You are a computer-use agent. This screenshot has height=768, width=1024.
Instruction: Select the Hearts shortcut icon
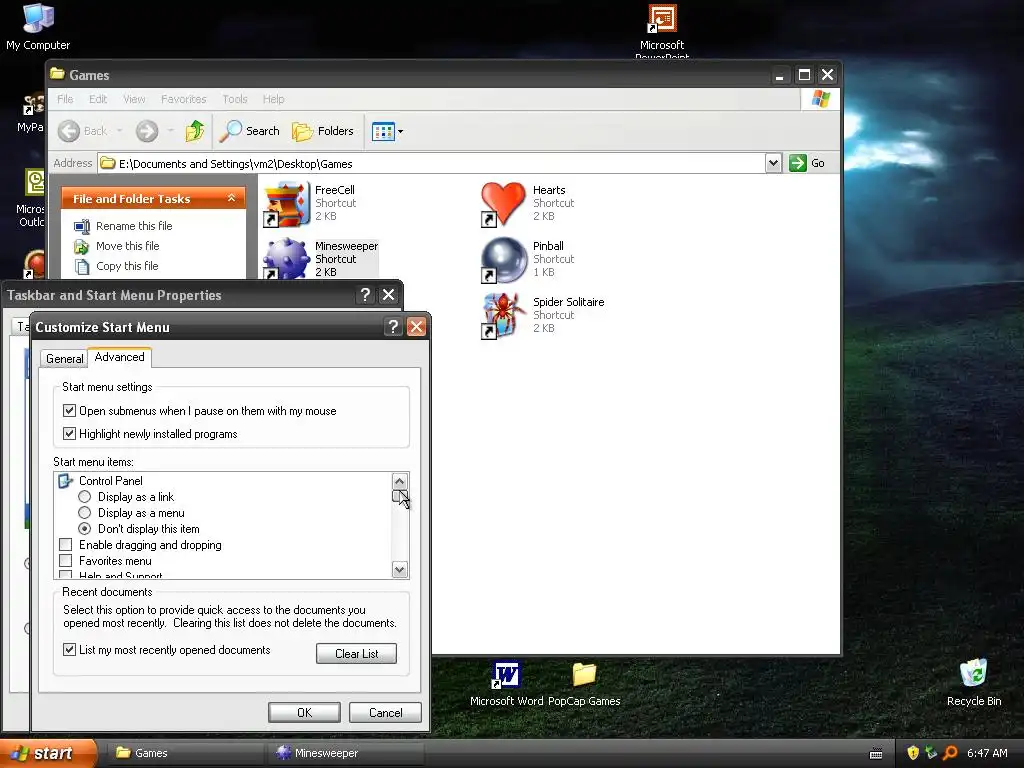pyautogui.click(x=503, y=204)
